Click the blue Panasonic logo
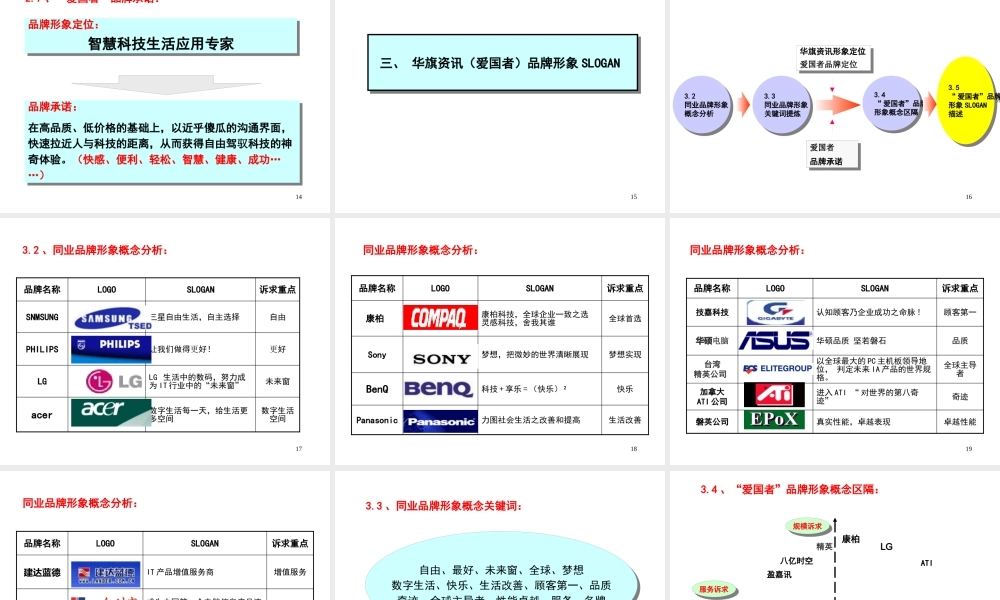This screenshot has width=1000, height=600. [440, 421]
